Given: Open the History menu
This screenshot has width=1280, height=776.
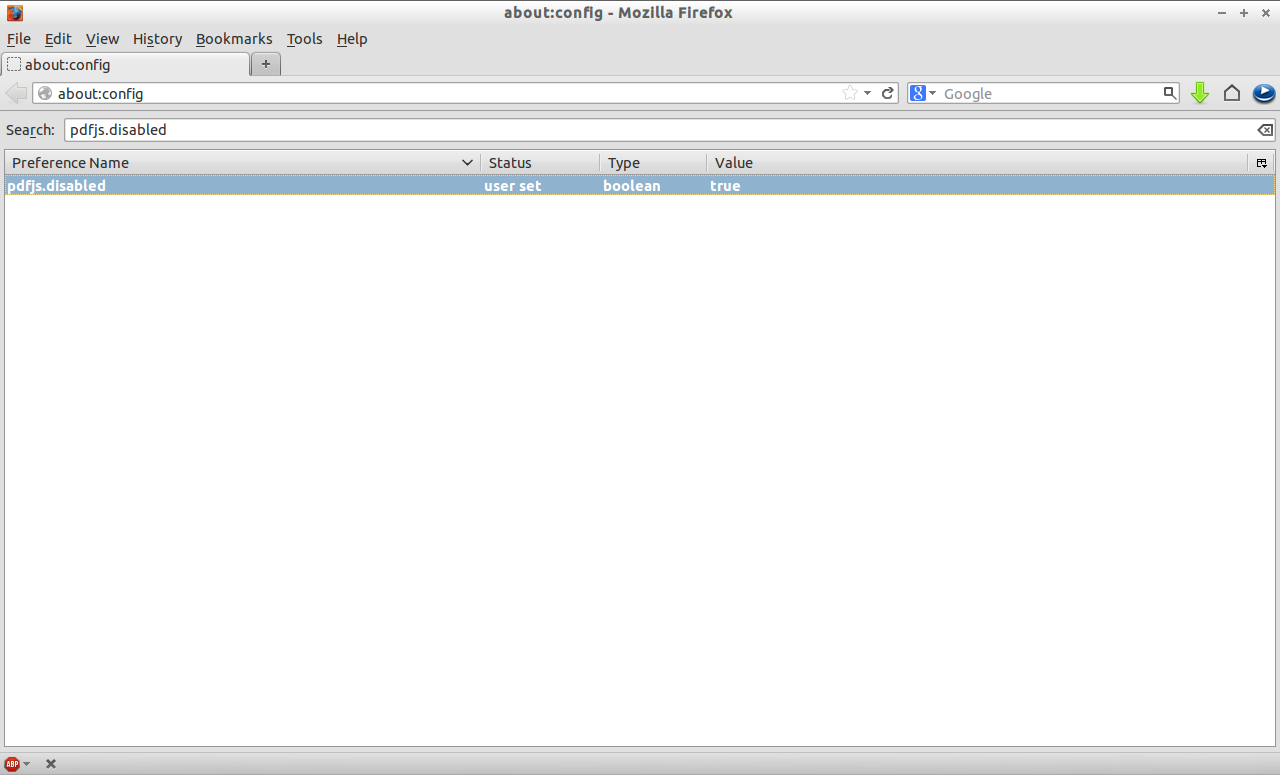Looking at the screenshot, I should (157, 39).
